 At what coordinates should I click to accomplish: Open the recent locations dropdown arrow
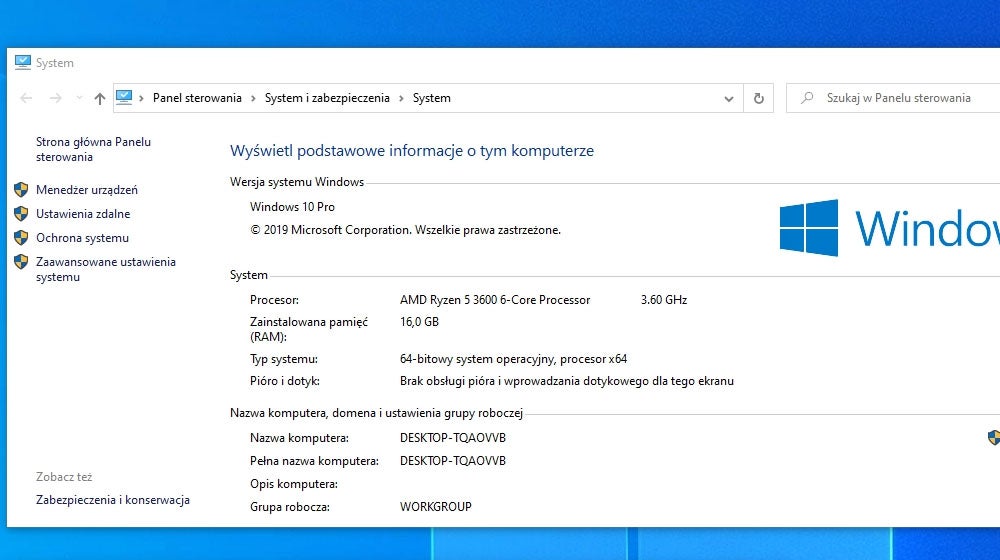(x=77, y=98)
